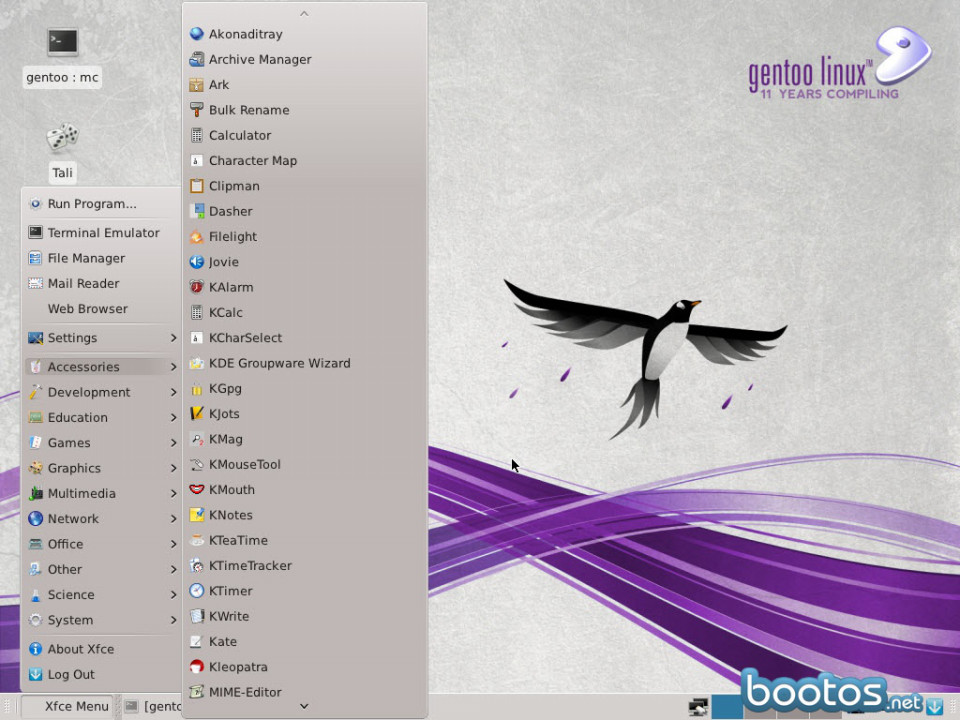Click the Akonaditray globe icon
960x720 pixels.
tap(197, 34)
